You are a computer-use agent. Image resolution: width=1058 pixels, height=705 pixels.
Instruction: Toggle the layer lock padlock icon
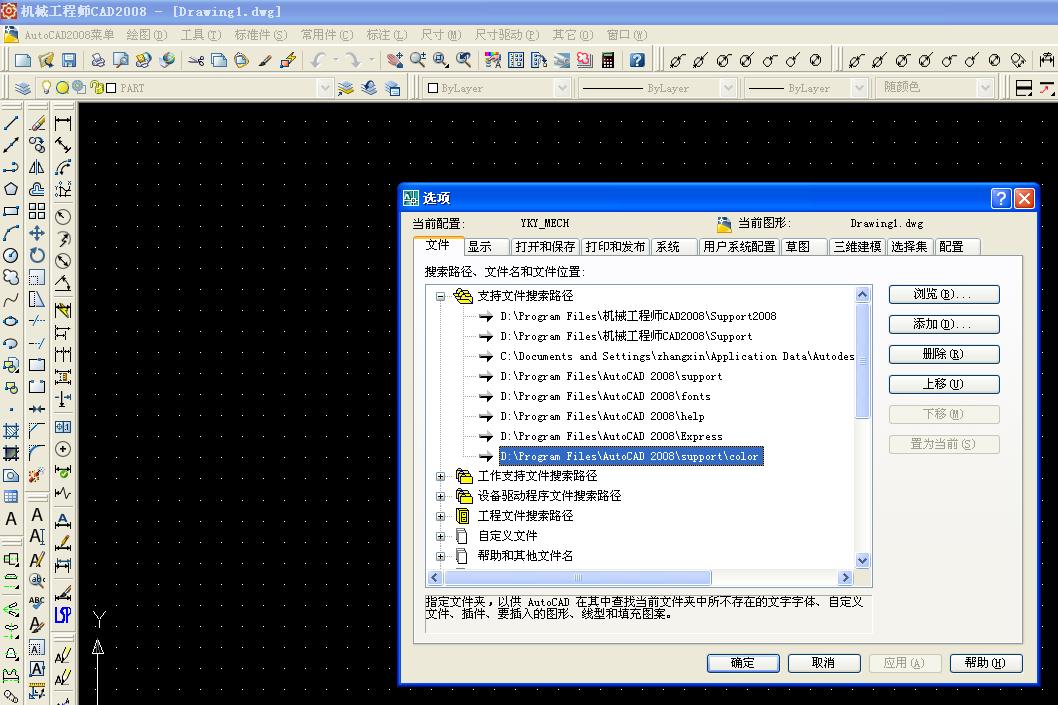(95, 87)
